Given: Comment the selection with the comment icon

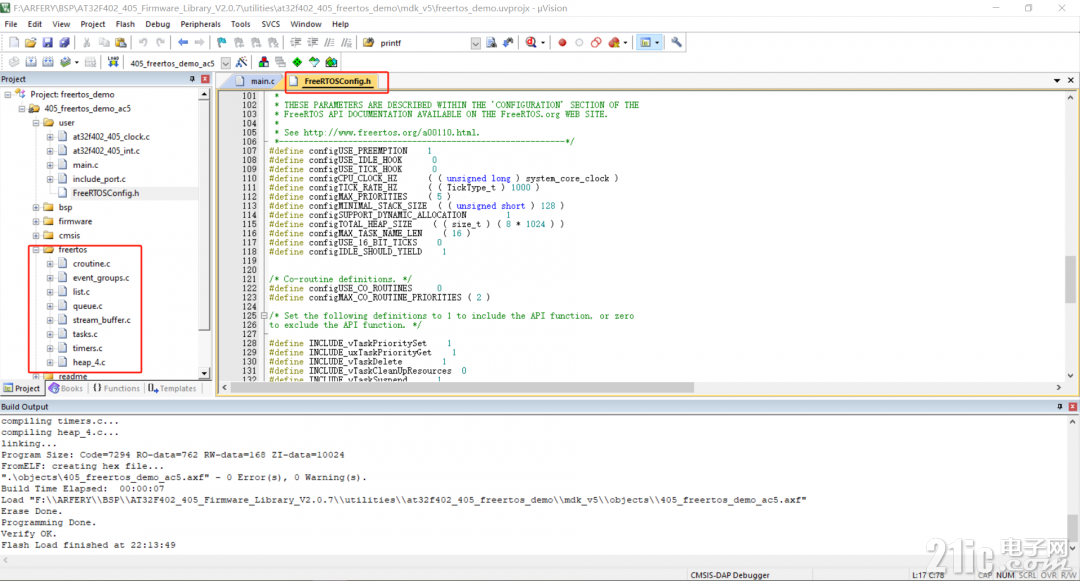Looking at the screenshot, I should tap(330, 43).
